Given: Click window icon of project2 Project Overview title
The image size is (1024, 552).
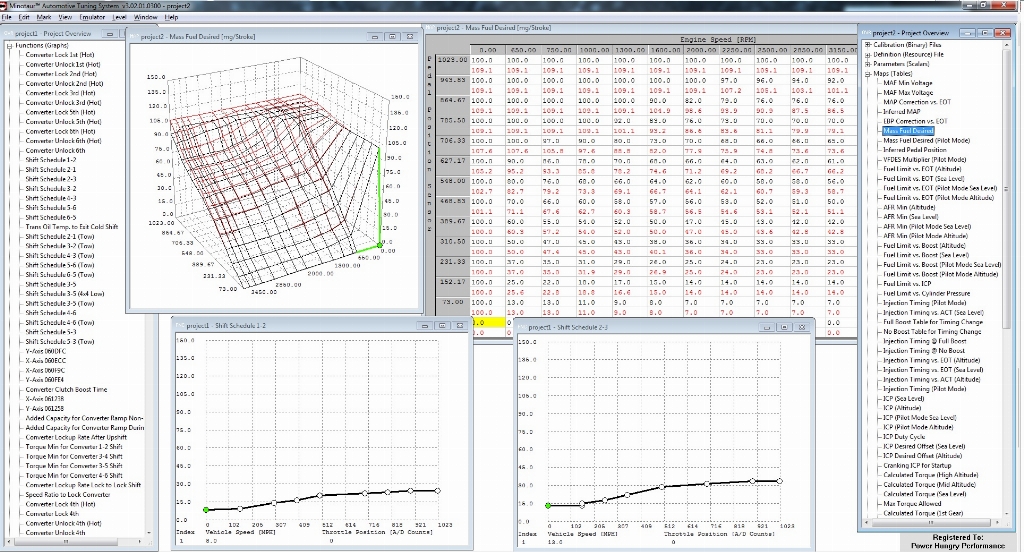Looking at the screenshot, I should tap(866, 32).
